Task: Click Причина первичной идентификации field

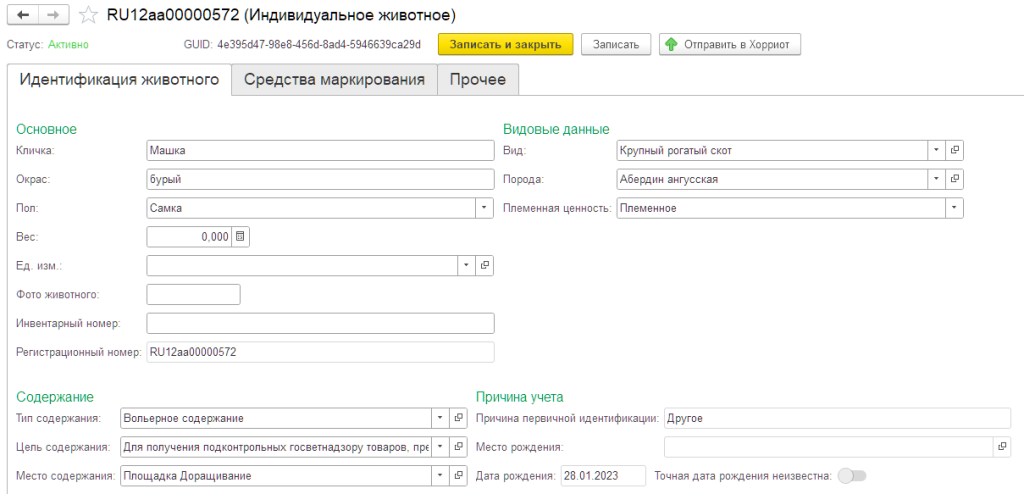Action: (837, 418)
